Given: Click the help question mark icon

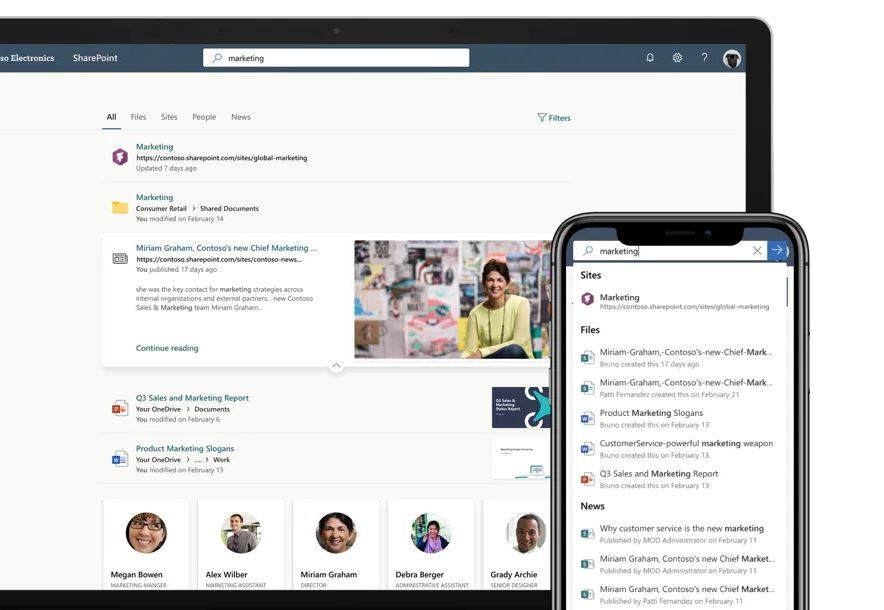Looking at the screenshot, I should (704, 58).
